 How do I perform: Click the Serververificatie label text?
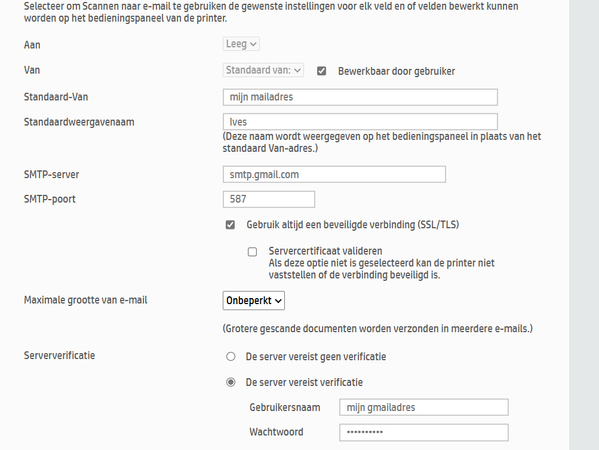(x=59, y=355)
